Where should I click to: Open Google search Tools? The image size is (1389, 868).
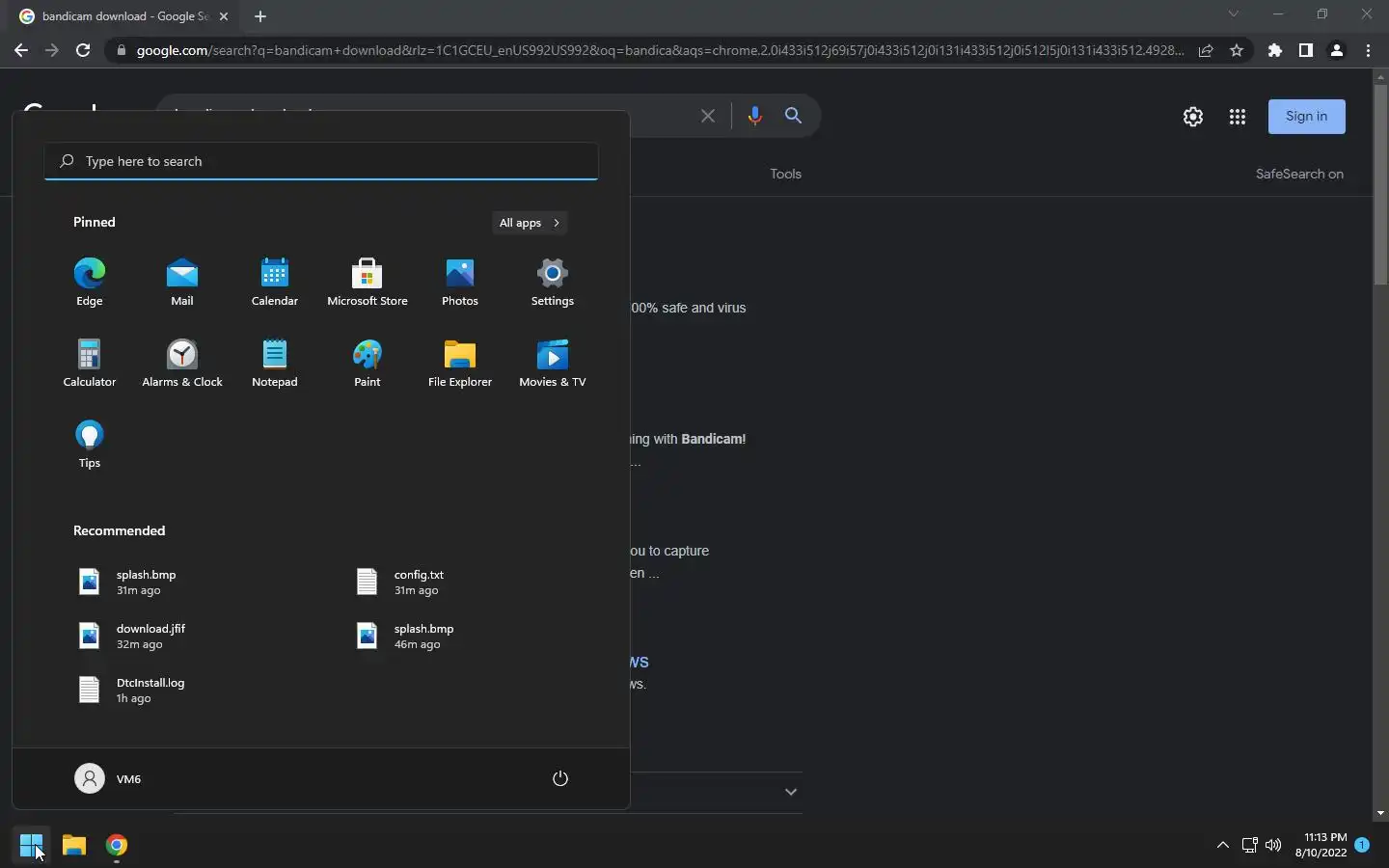click(x=786, y=175)
